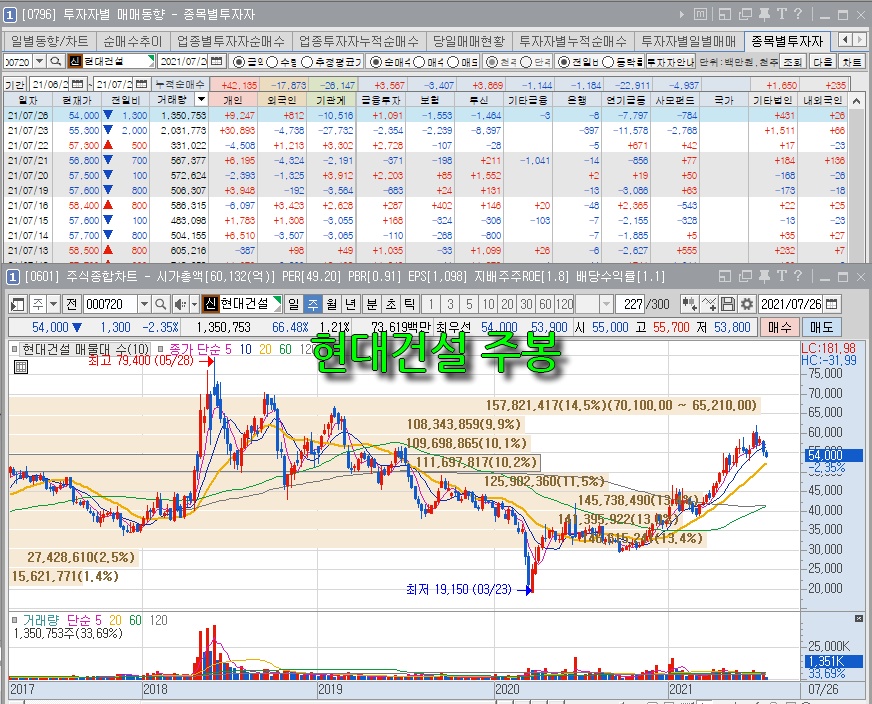Click the save diskette icon in chart toolbar
872x704 pixels.
coord(728,304)
